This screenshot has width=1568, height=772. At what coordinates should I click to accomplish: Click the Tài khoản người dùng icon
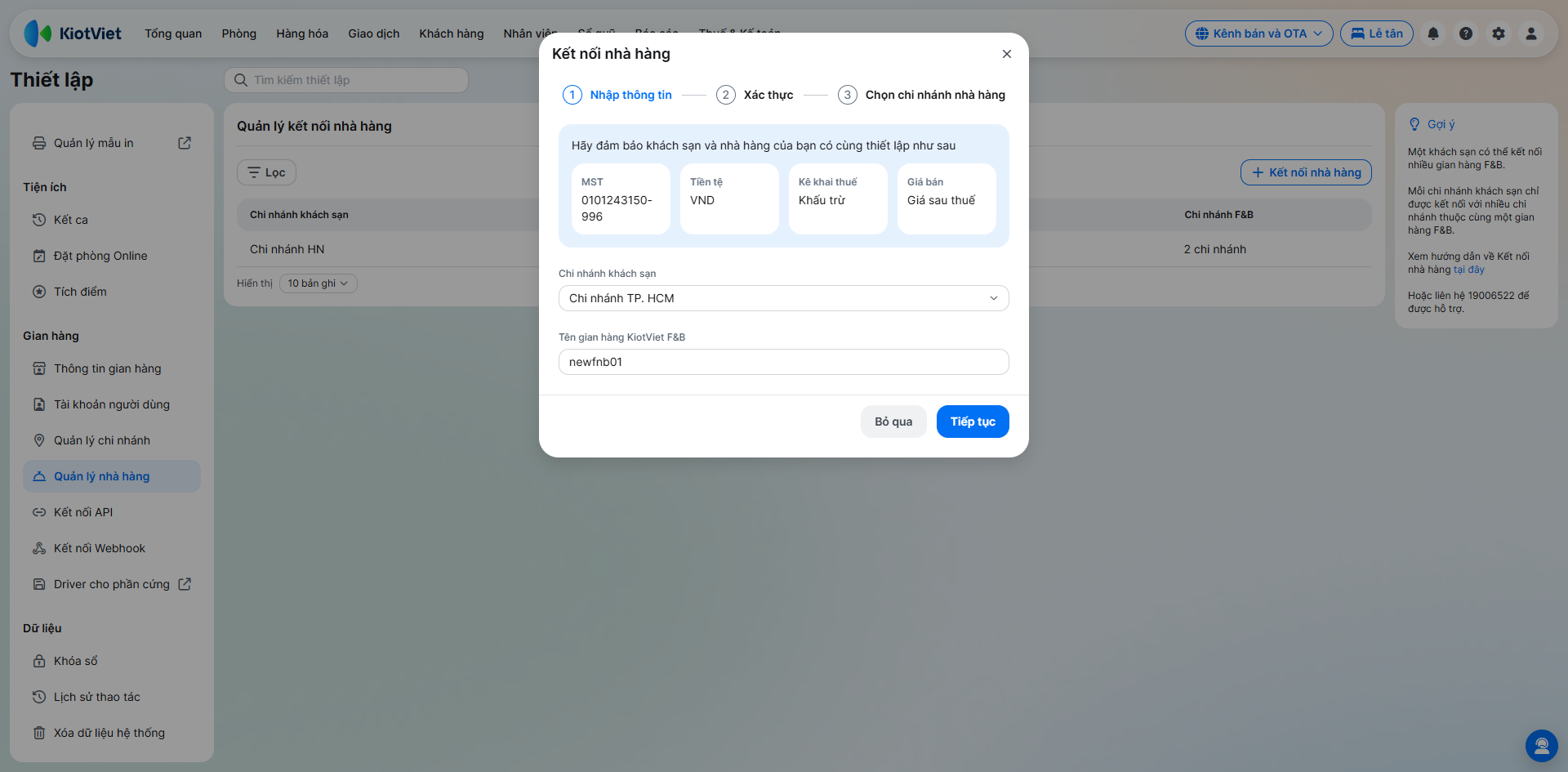click(x=39, y=404)
